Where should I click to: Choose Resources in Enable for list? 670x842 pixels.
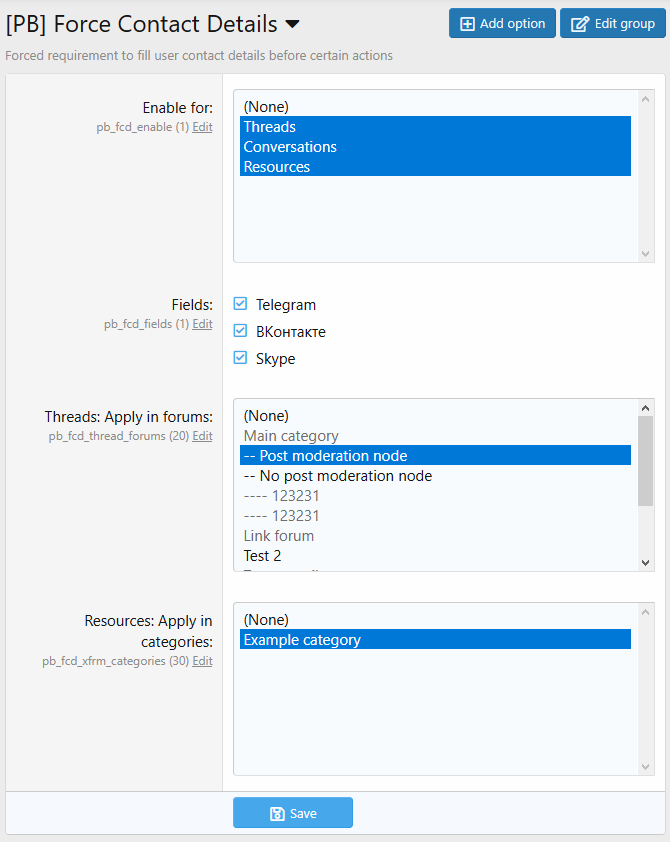(x=277, y=167)
